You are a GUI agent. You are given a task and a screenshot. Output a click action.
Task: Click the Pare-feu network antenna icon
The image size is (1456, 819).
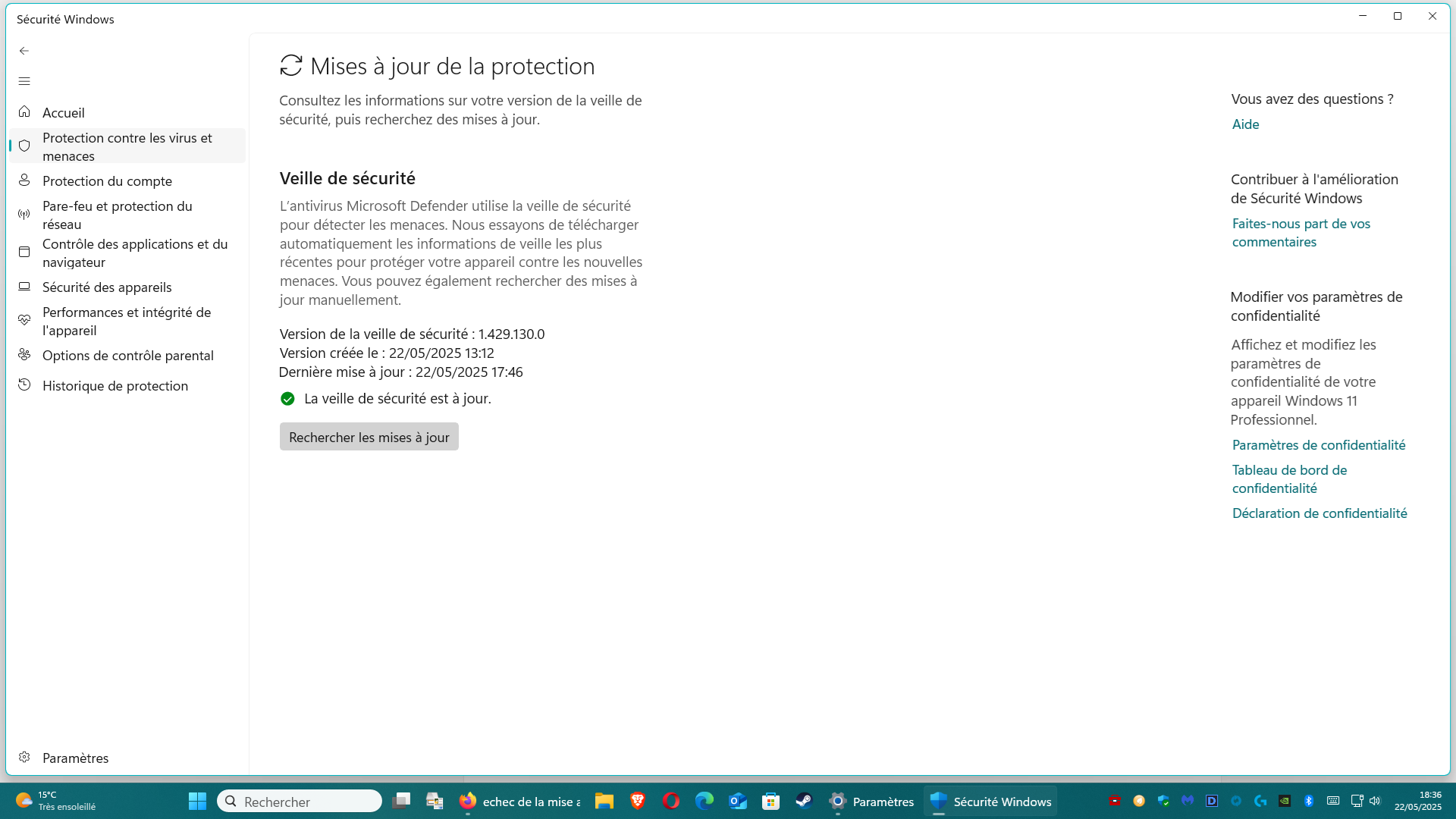[24, 215]
